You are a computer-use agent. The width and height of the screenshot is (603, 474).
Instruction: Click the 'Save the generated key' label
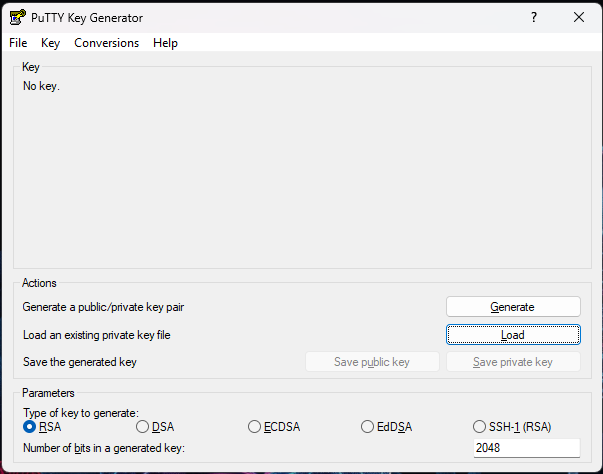[x=80, y=362]
